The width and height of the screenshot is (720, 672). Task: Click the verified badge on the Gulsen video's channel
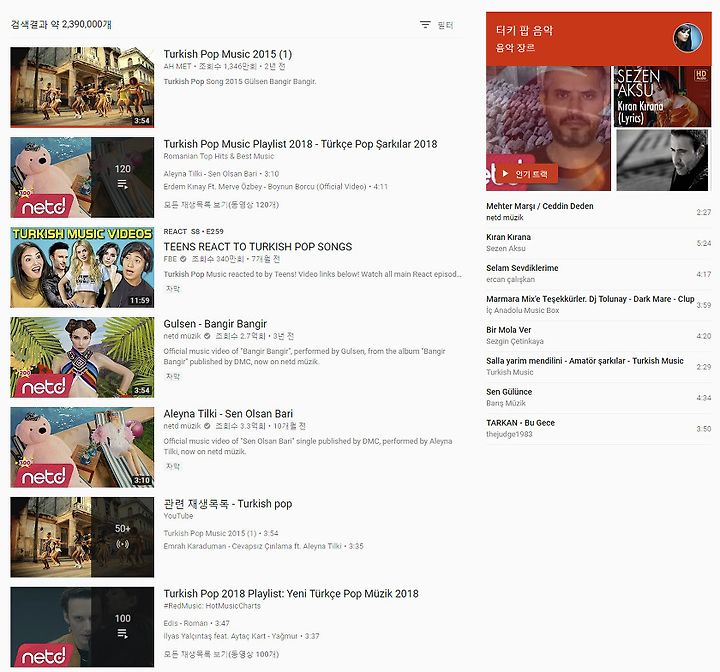click(207, 336)
